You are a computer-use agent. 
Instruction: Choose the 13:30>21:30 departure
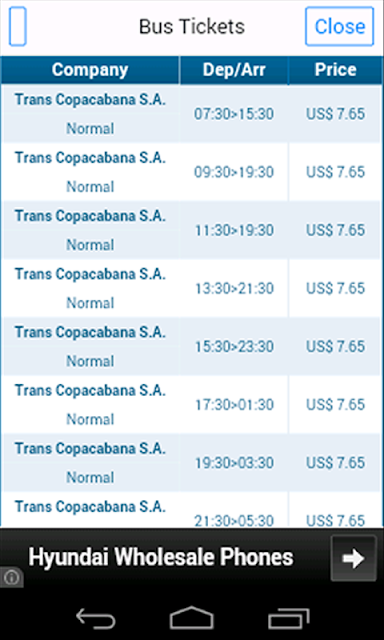click(192, 288)
